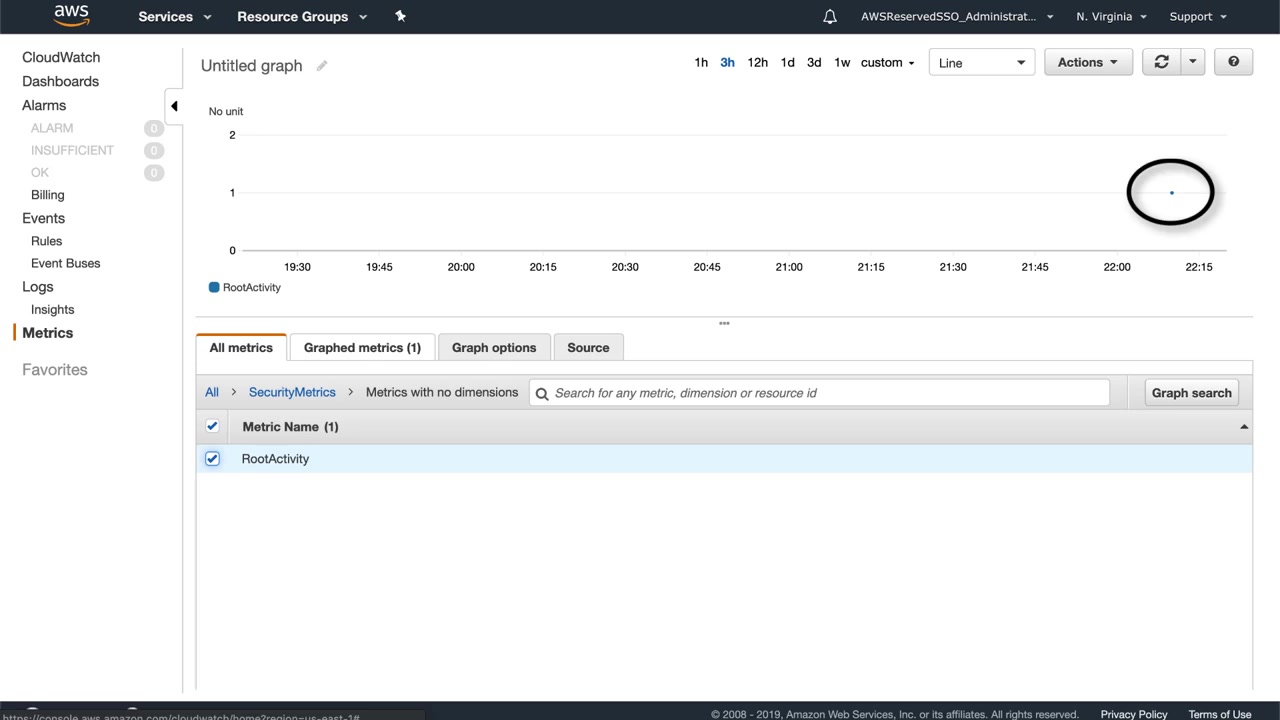
Task: Focus the metric search input field
Action: pyautogui.click(x=819, y=393)
